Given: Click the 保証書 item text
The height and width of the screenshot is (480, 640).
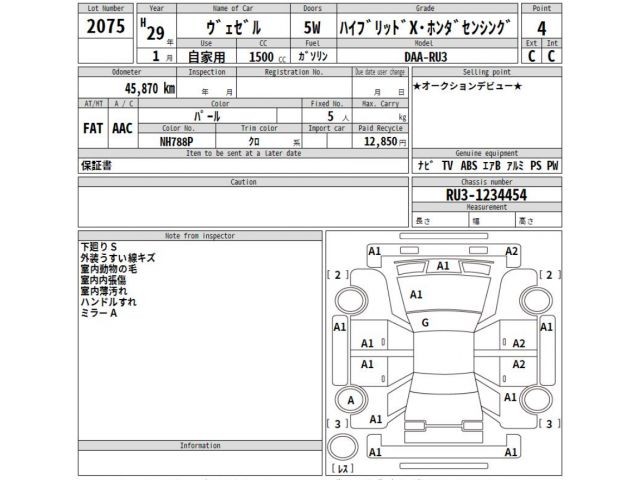Looking at the screenshot, I should [96, 165].
